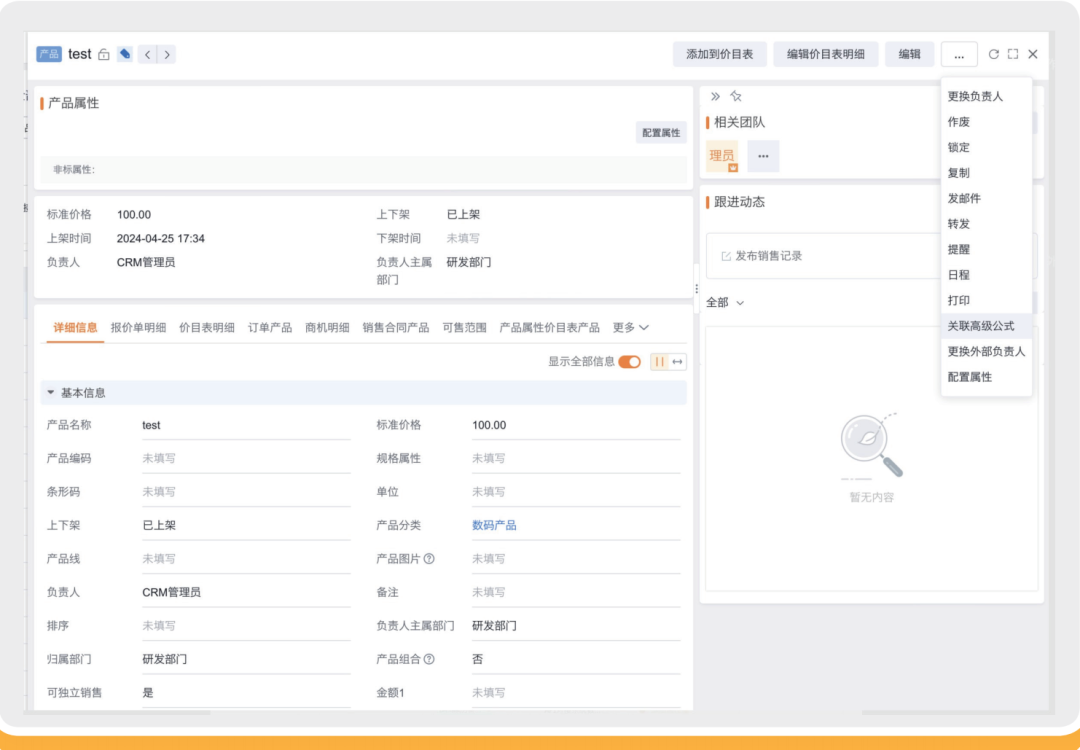Refresh the product detail page
Screen dimensions: 1080x750
click(993, 54)
